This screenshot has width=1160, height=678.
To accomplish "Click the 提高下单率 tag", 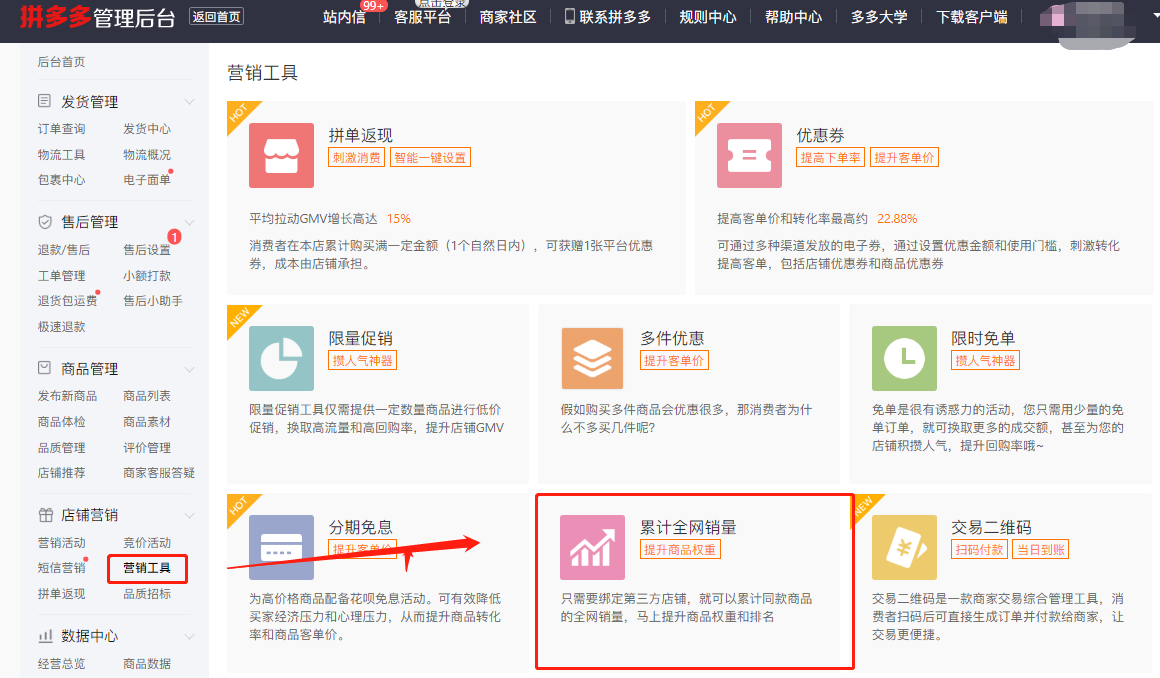I will (x=830, y=158).
